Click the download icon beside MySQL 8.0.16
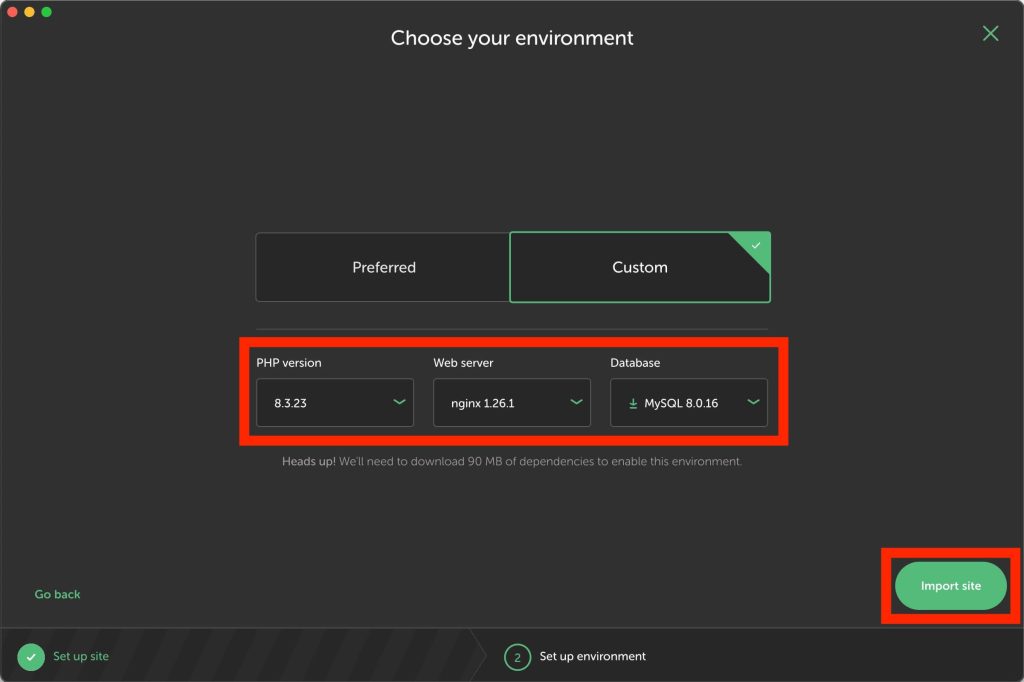1024x682 pixels. coord(633,404)
